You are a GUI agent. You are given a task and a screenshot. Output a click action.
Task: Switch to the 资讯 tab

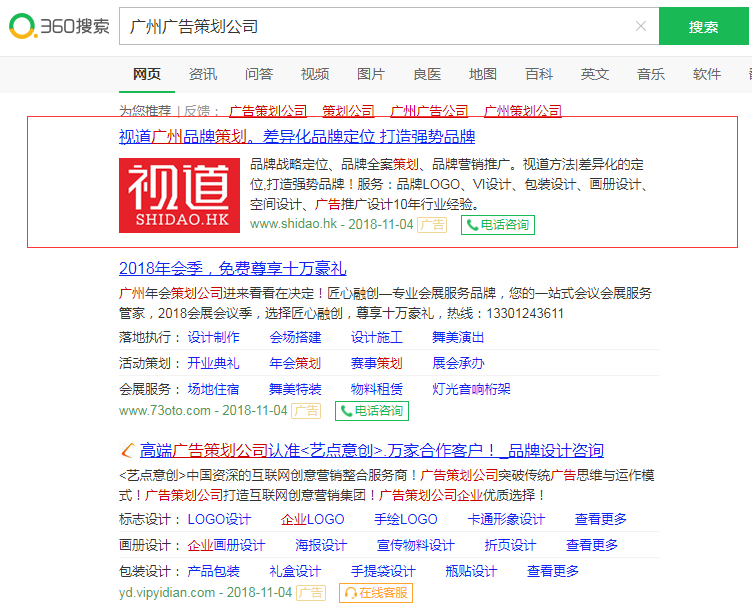click(203, 74)
